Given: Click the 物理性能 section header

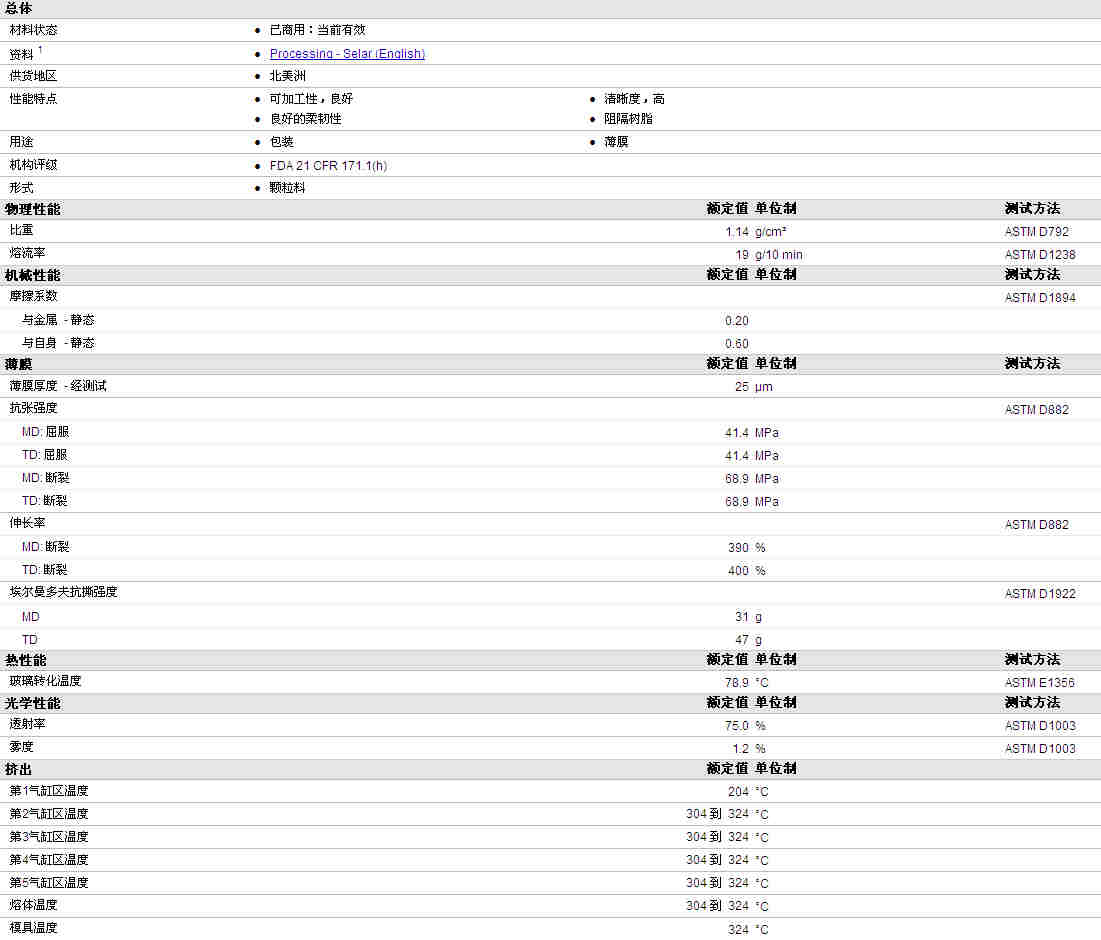Looking at the screenshot, I should tap(32, 209).
